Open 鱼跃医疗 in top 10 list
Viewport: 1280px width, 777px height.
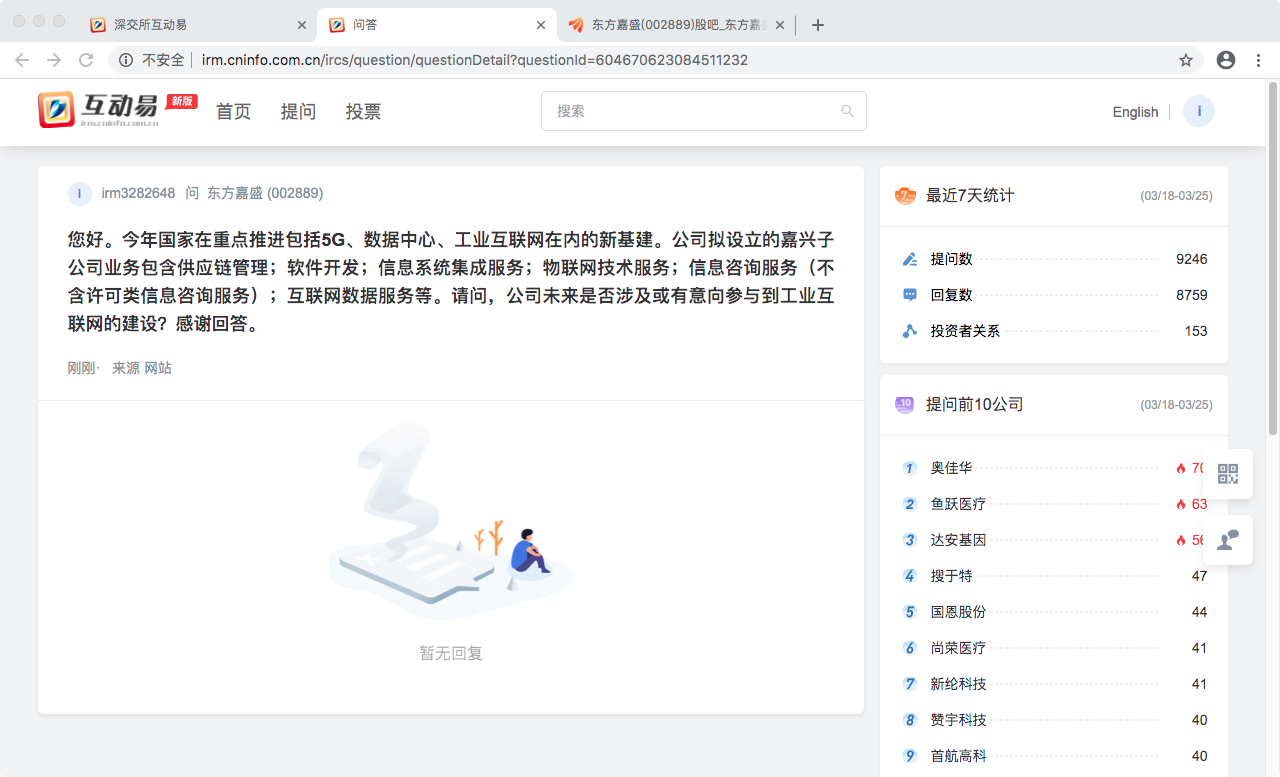959,504
